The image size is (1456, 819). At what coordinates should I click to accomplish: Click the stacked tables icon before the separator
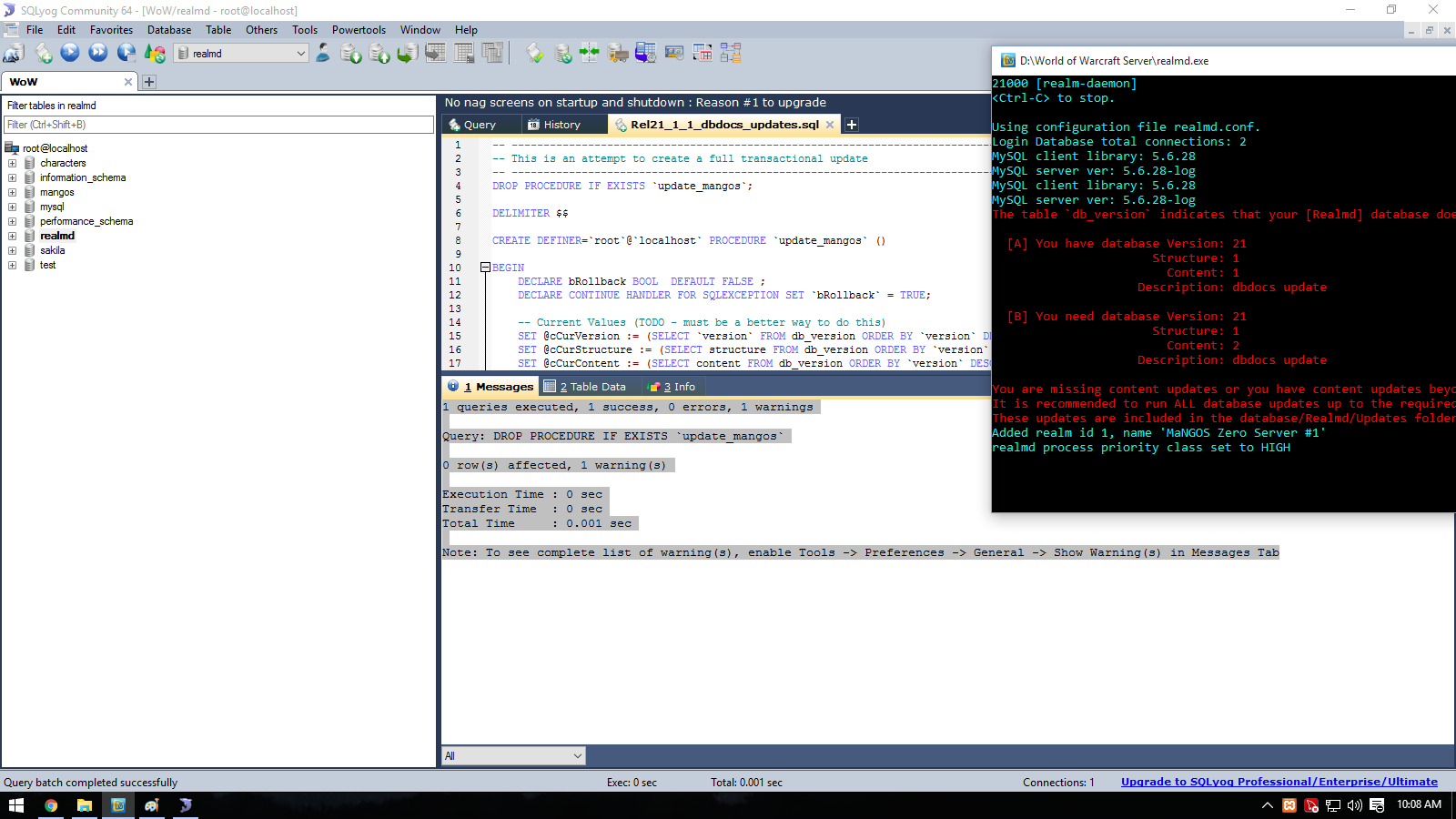pyautogui.click(x=492, y=53)
